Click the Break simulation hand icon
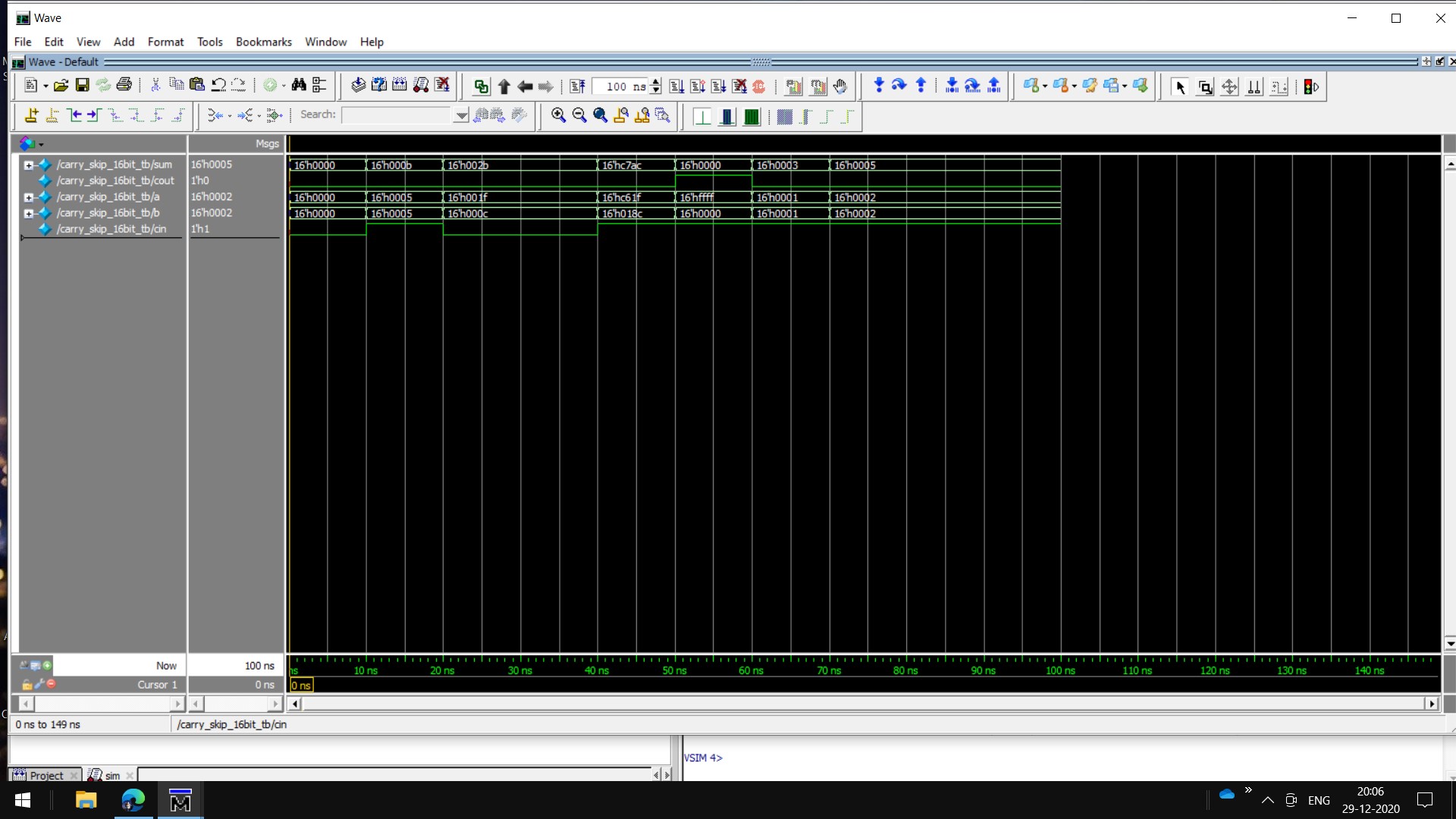 840,86
